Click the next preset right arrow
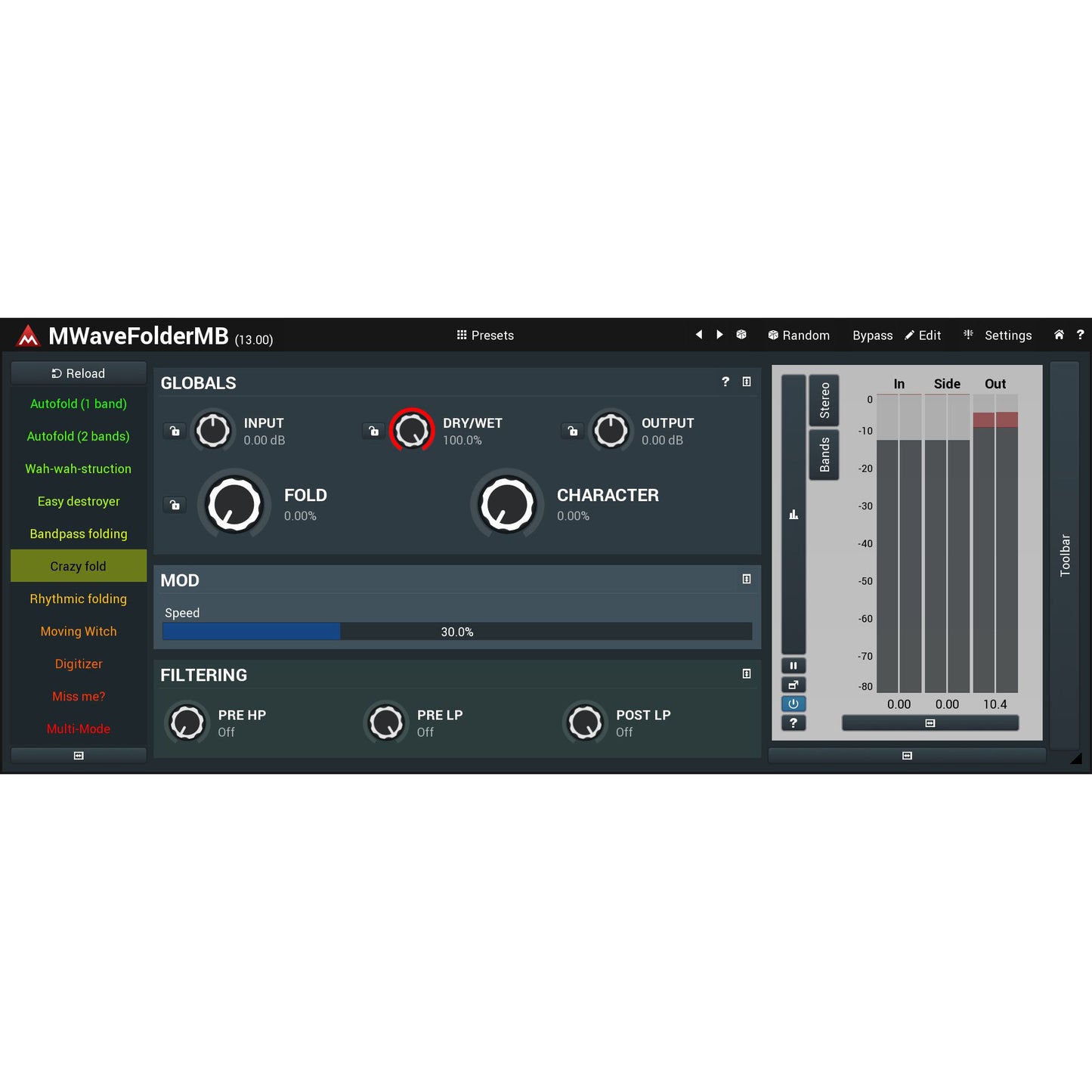The width and height of the screenshot is (1092, 1092). coord(719,335)
